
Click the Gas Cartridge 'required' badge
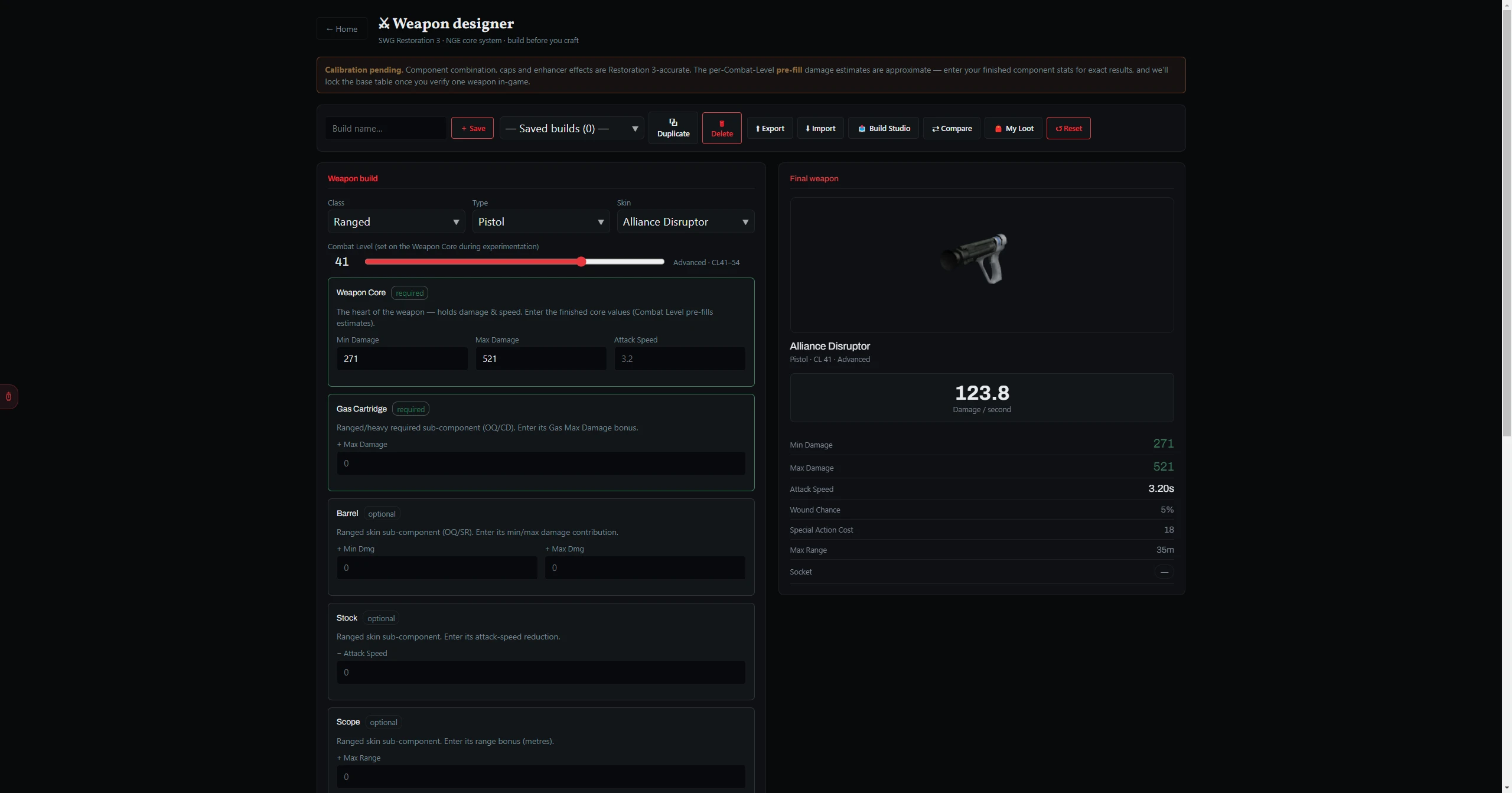coord(410,409)
